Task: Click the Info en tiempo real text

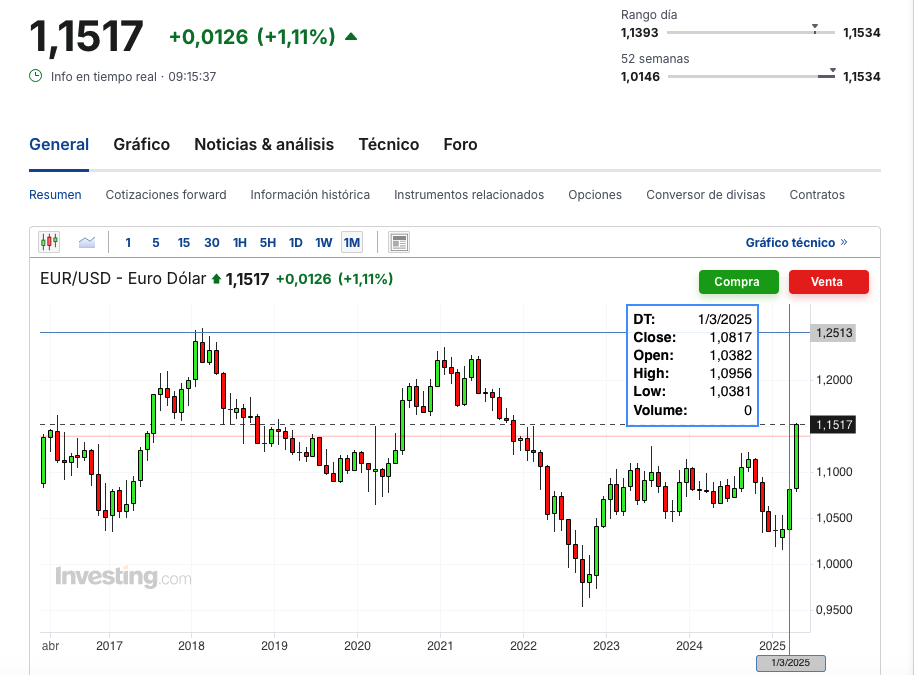Action: (103, 77)
